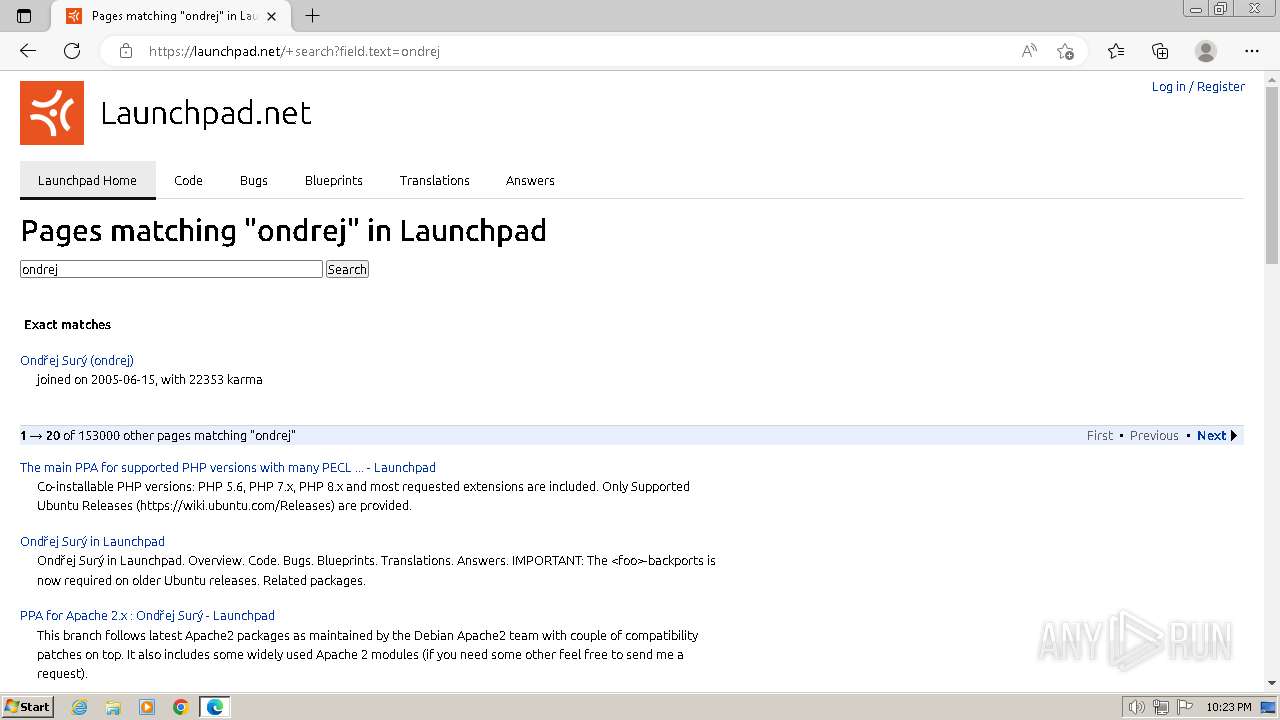Open Action Center flag icon
Viewport: 1280px width, 720px height.
pos(1184,707)
